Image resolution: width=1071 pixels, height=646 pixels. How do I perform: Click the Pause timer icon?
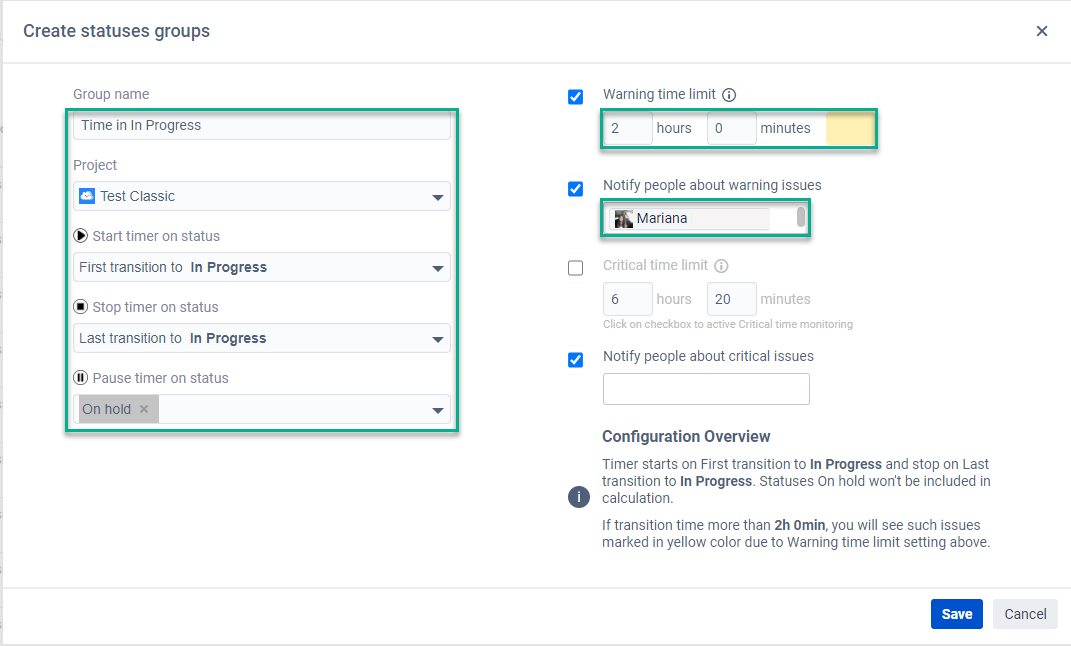pyautogui.click(x=81, y=378)
